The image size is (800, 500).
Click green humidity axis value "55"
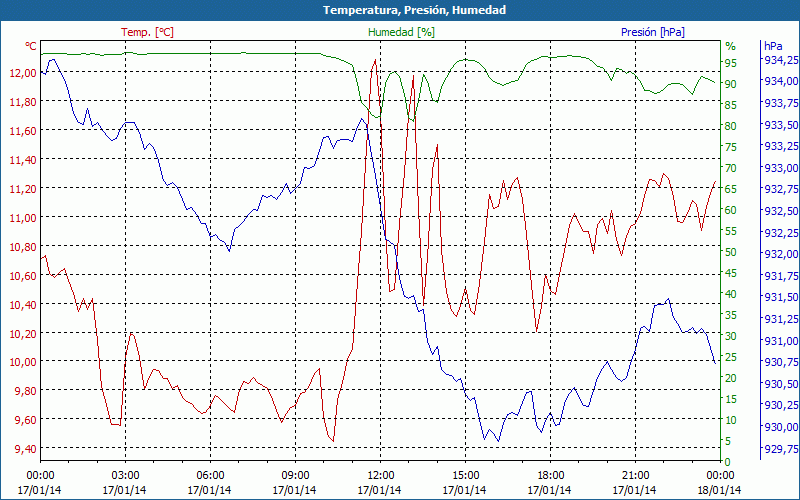tap(731, 231)
